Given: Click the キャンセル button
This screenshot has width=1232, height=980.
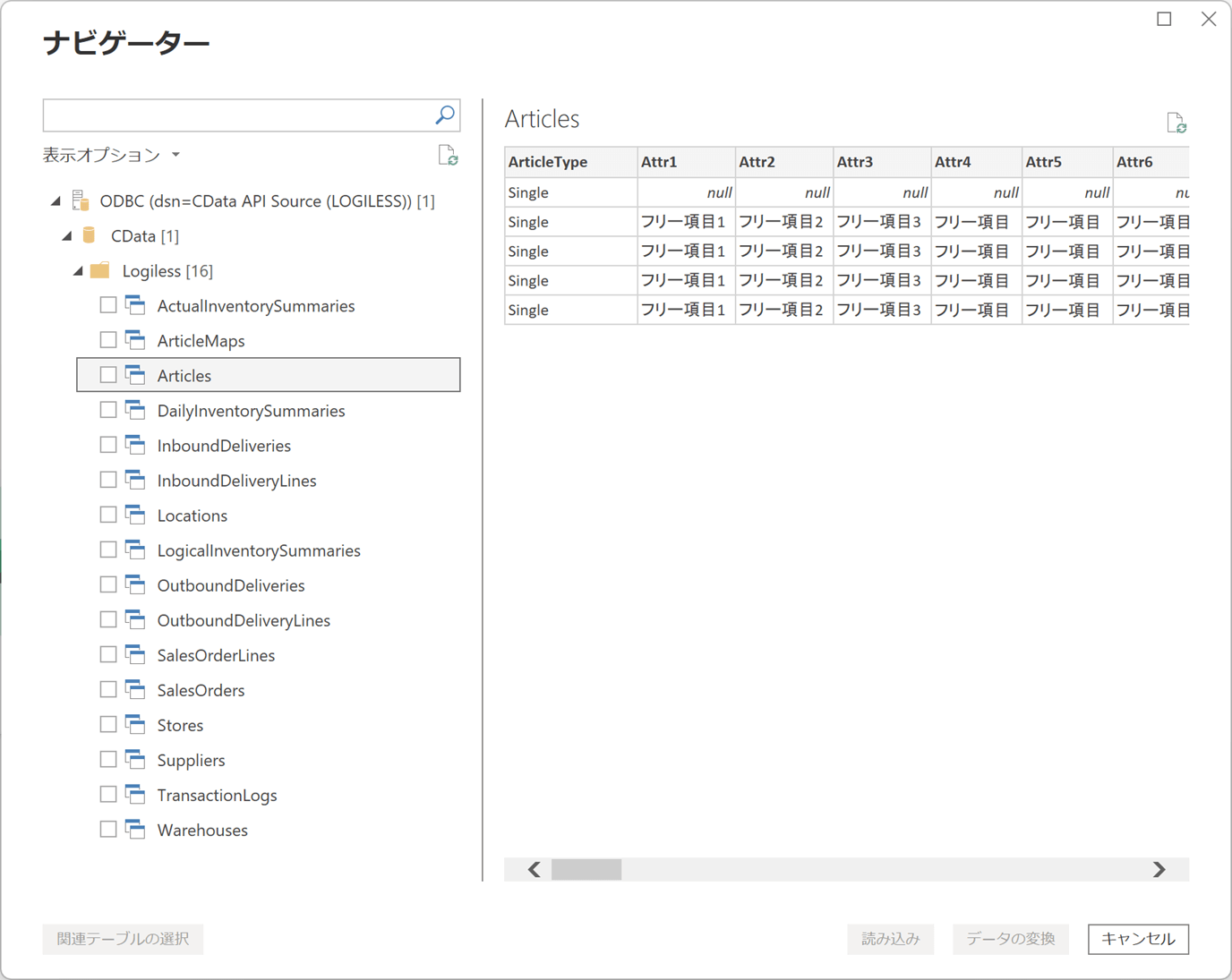Looking at the screenshot, I should click(x=1138, y=939).
